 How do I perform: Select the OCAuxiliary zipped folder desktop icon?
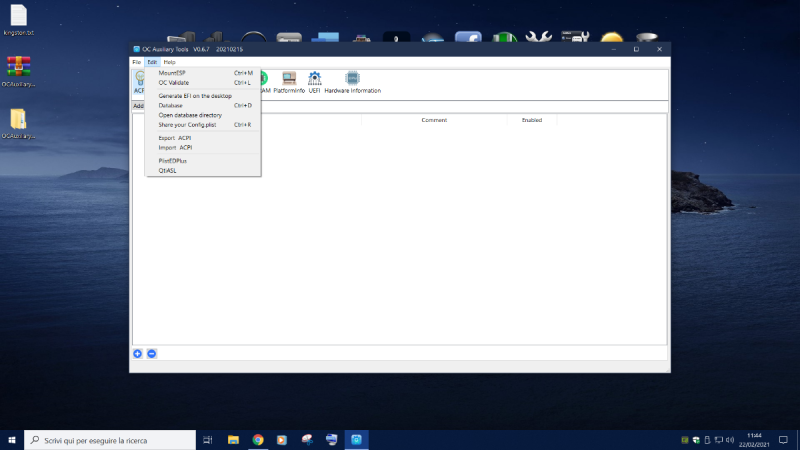click(19, 123)
